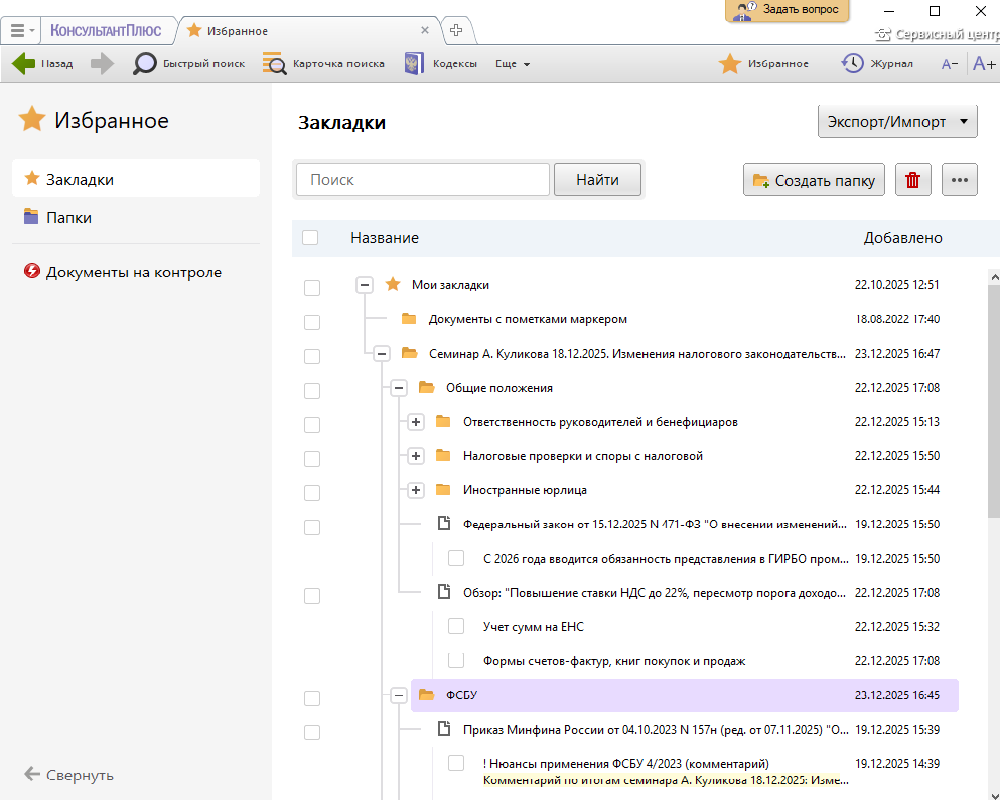The width and height of the screenshot is (1000, 800).
Task: Check the box for Учет сумм на ЕНС
Action: click(x=456, y=626)
